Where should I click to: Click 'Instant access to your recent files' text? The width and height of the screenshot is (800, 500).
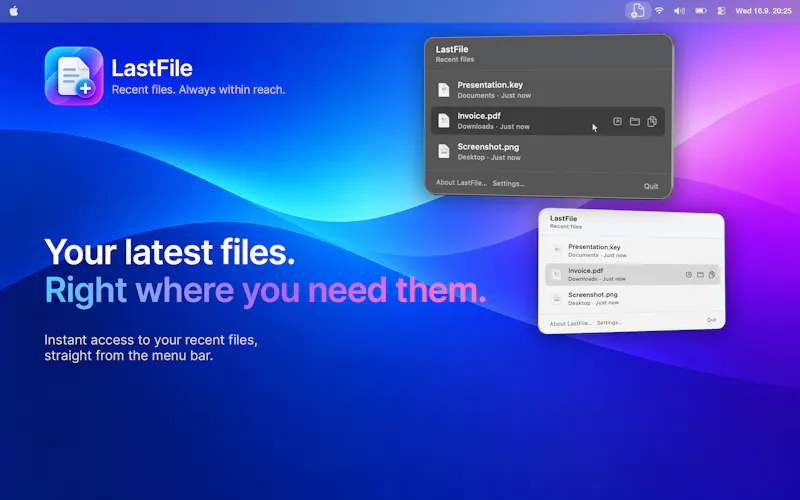151,340
